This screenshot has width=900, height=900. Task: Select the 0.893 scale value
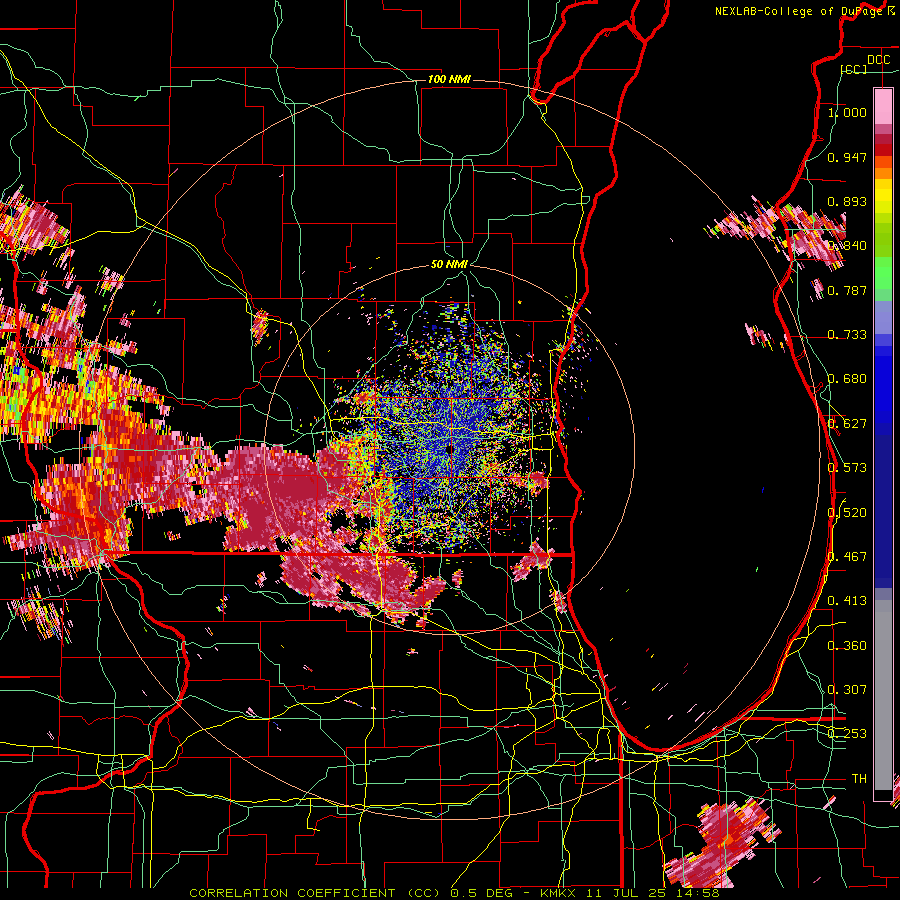(847, 201)
